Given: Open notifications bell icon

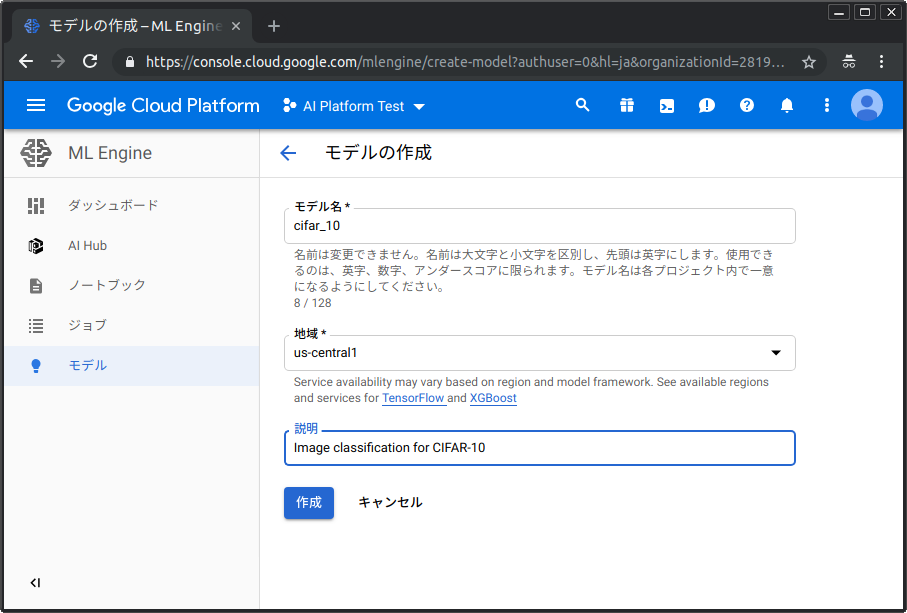Looking at the screenshot, I should pos(787,105).
